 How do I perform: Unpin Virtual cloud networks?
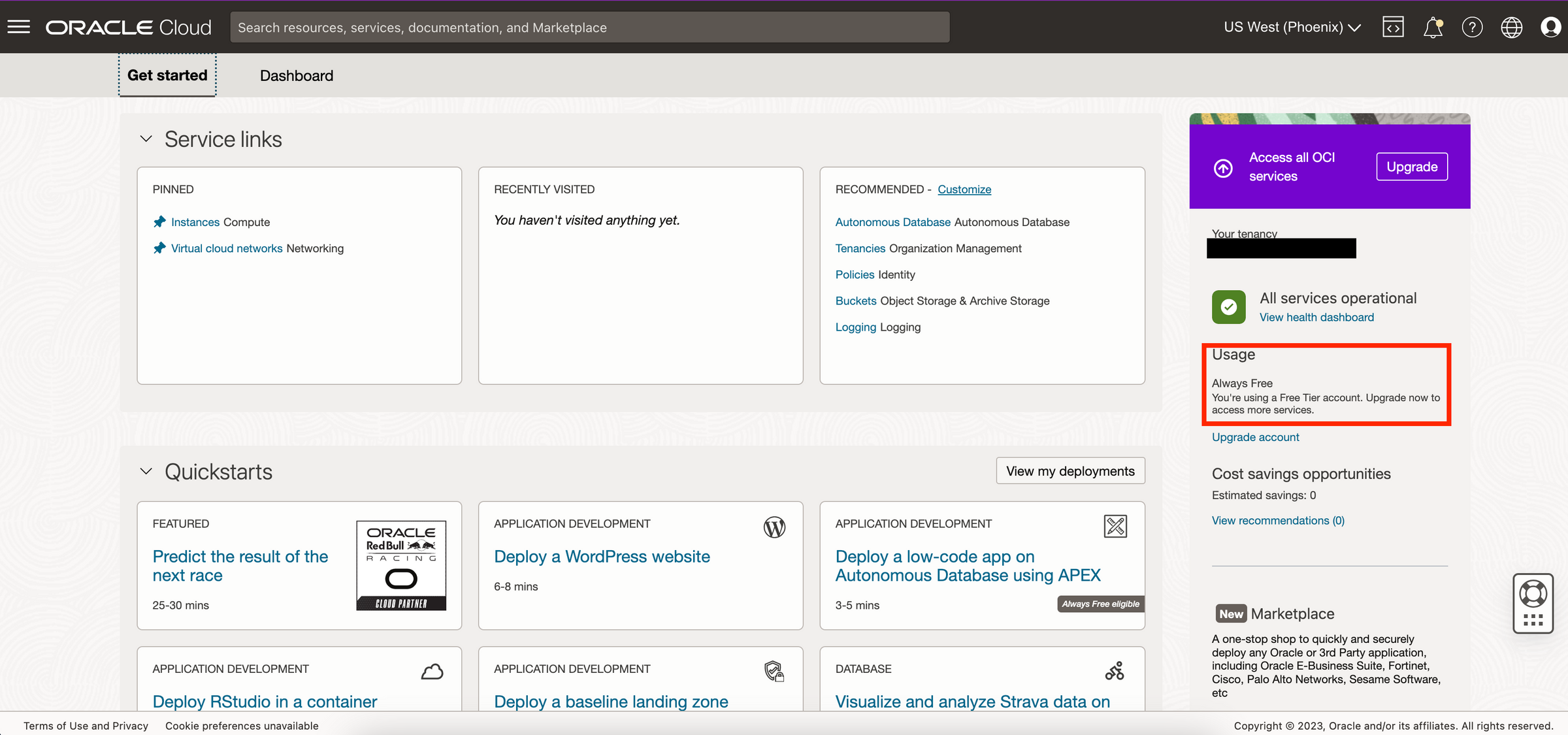[159, 248]
